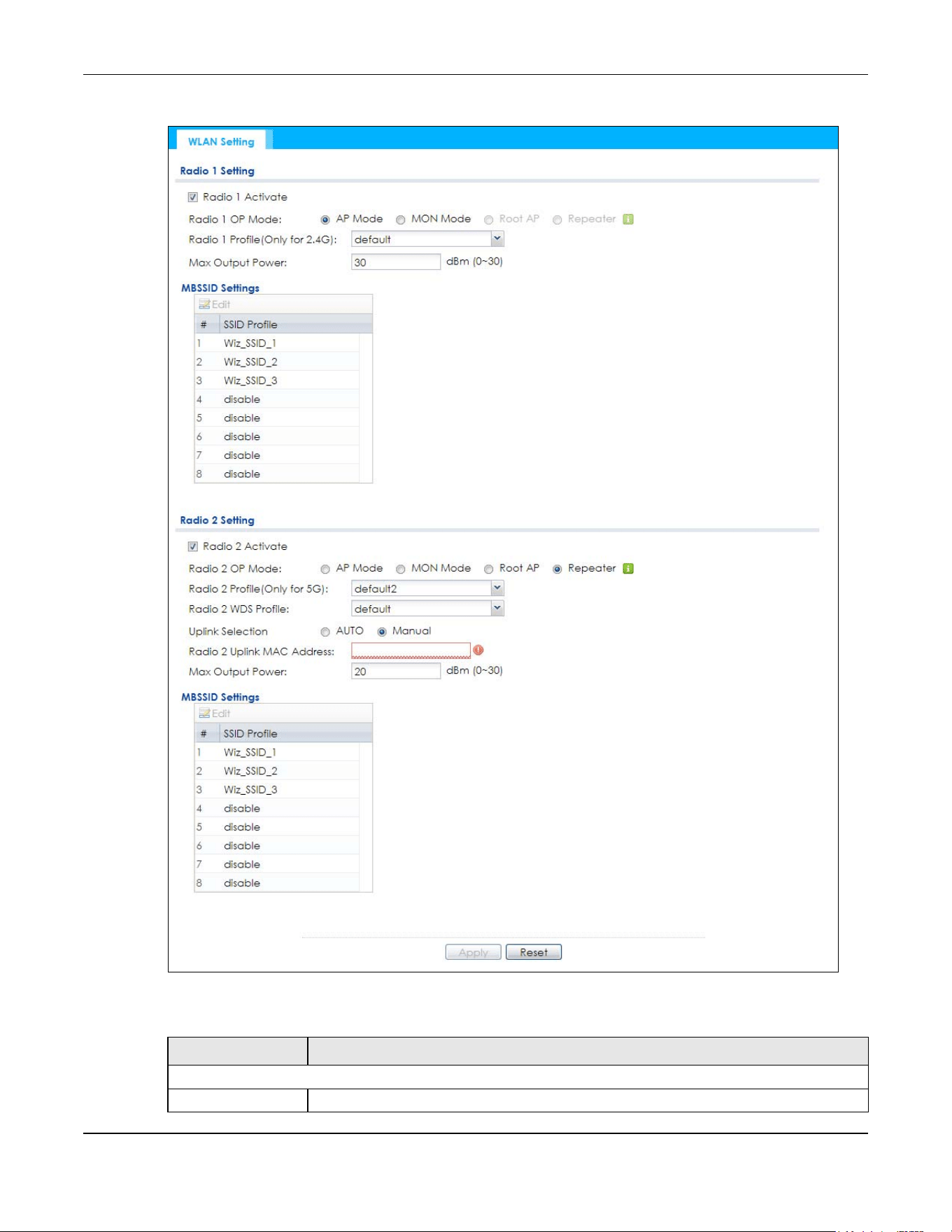Select Repeater mode for Radio 2

click(x=557, y=569)
